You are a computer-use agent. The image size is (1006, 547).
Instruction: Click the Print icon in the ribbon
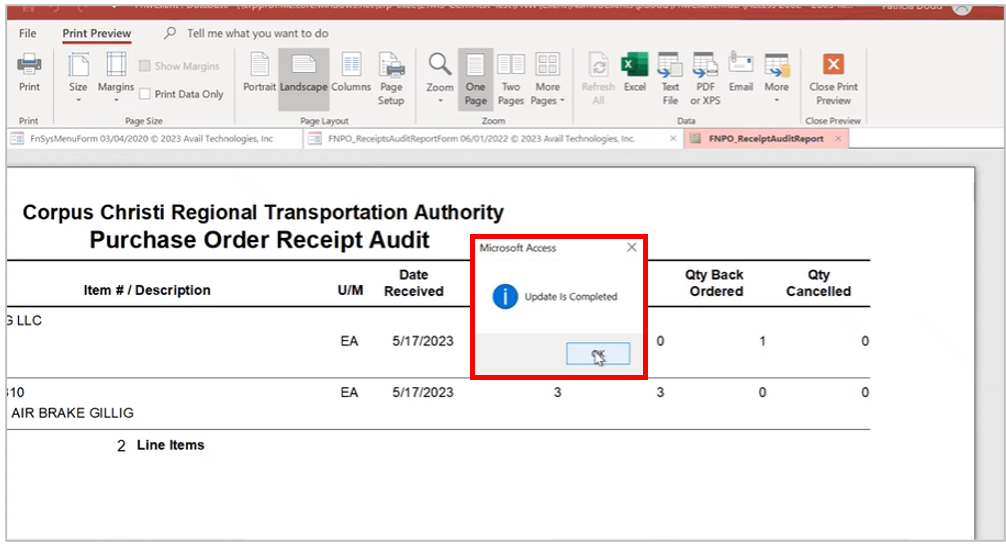[x=29, y=74]
